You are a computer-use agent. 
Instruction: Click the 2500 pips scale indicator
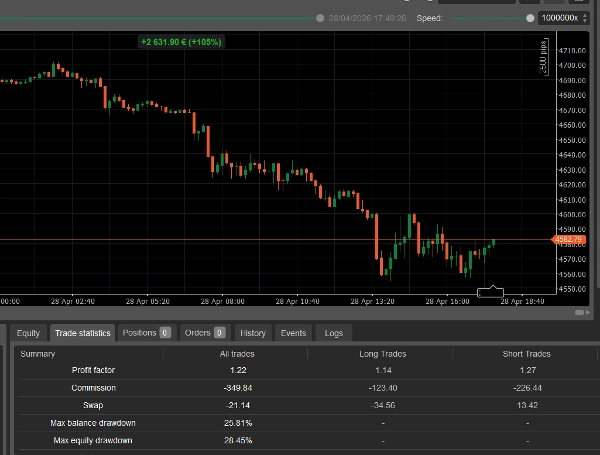543,57
